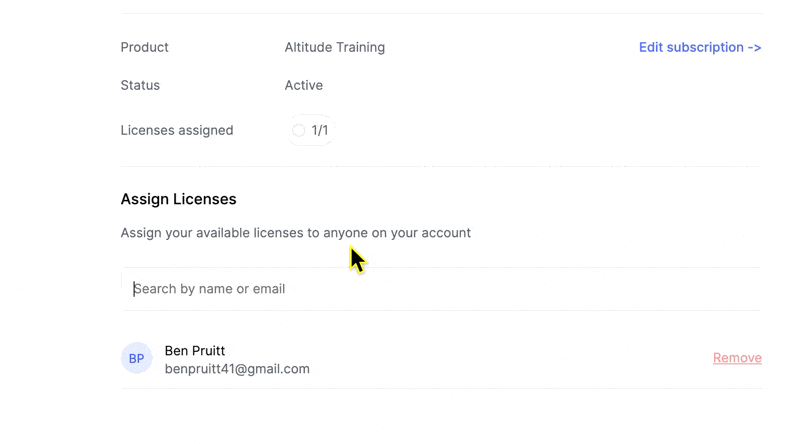800x444 pixels.
Task: Click the word account in the description
Action: coord(448,233)
